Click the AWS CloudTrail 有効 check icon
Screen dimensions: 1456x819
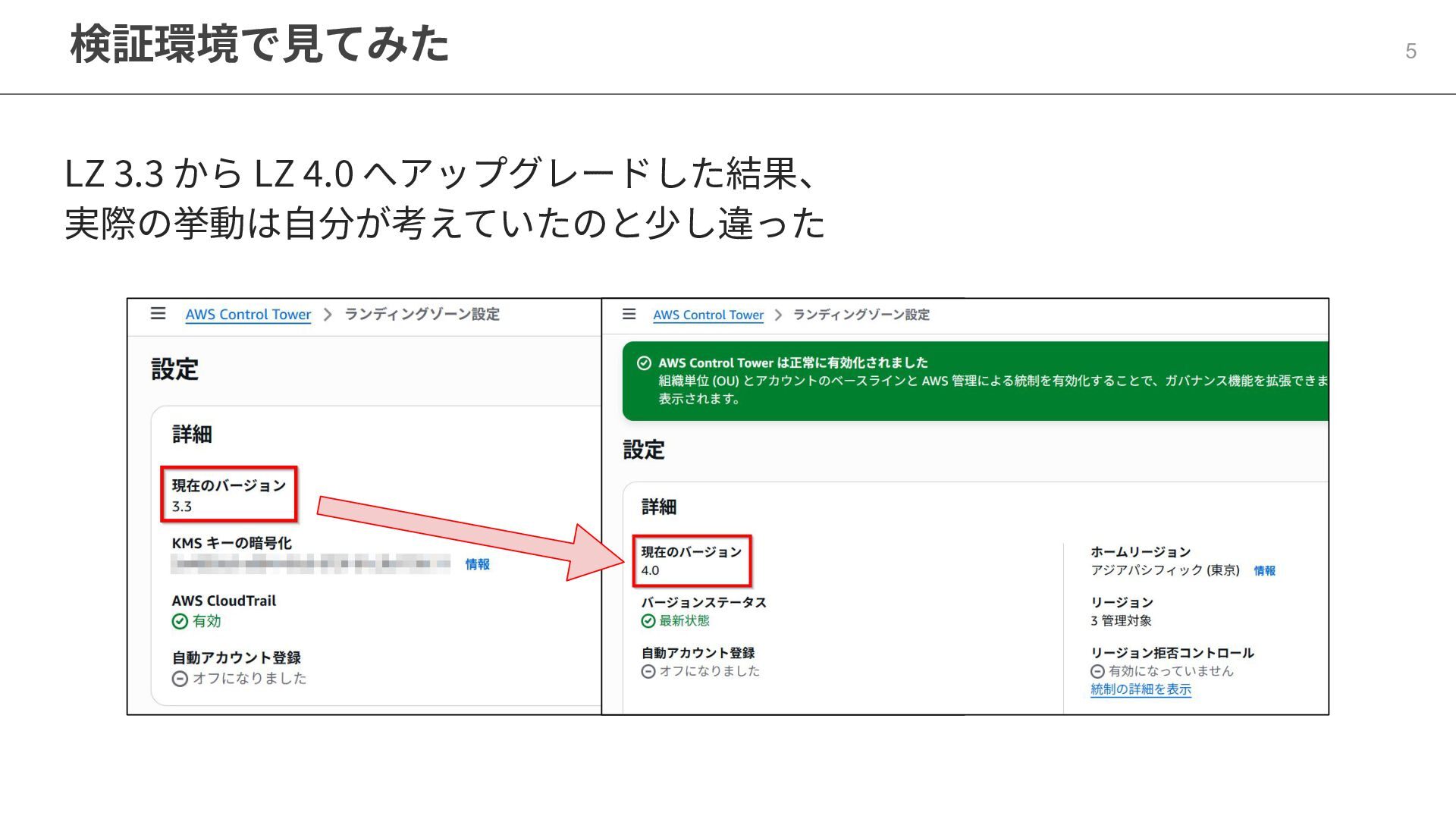click(180, 621)
